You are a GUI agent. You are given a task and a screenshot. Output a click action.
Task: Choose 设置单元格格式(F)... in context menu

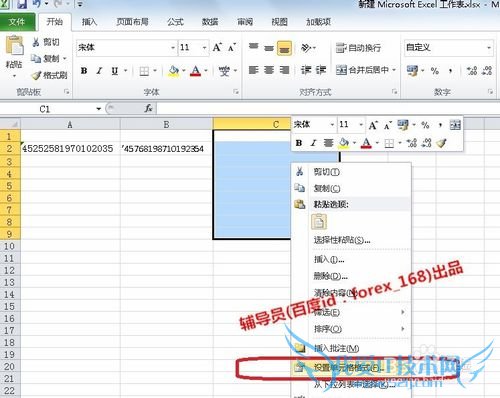pyautogui.click(x=351, y=368)
